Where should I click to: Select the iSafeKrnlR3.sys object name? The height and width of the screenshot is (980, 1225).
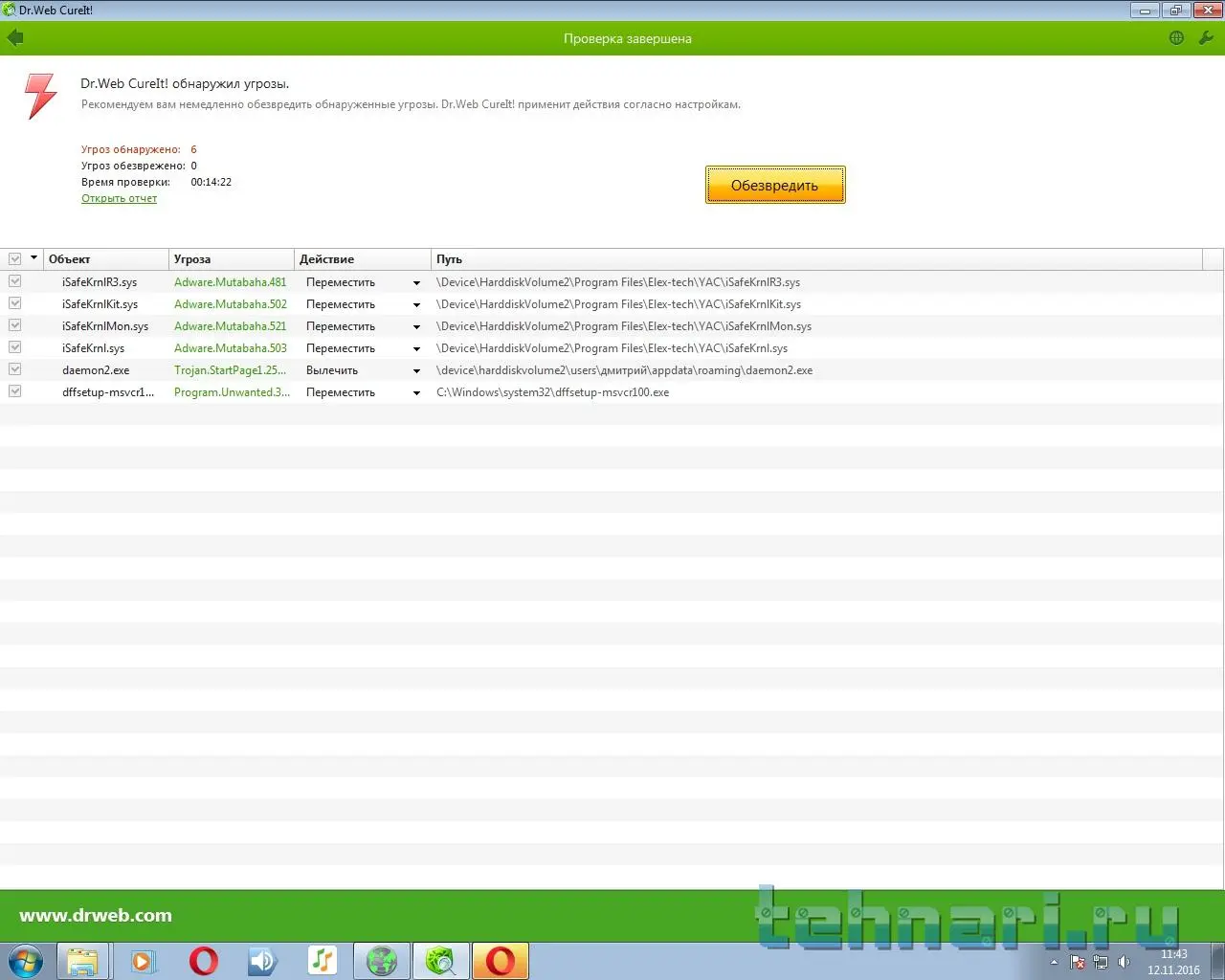pyautogui.click(x=100, y=282)
